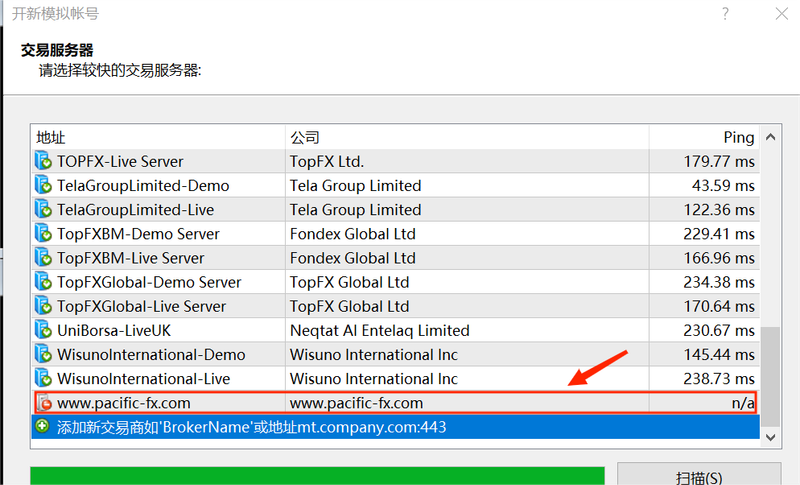Click the 230.67 ms ping value
The width and height of the screenshot is (800, 485).
click(719, 330)
